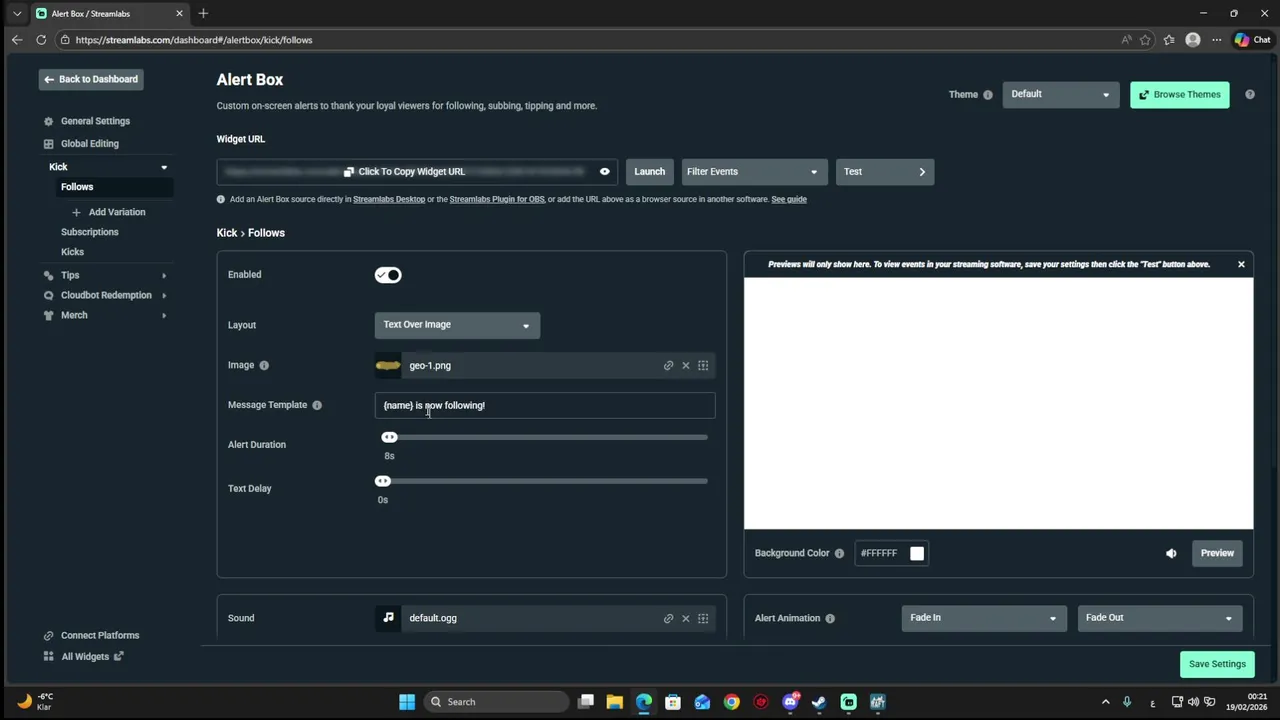The image size is (1280, 720).
Task: Click the help question mark icon
Action: [x=1250, y=94]
